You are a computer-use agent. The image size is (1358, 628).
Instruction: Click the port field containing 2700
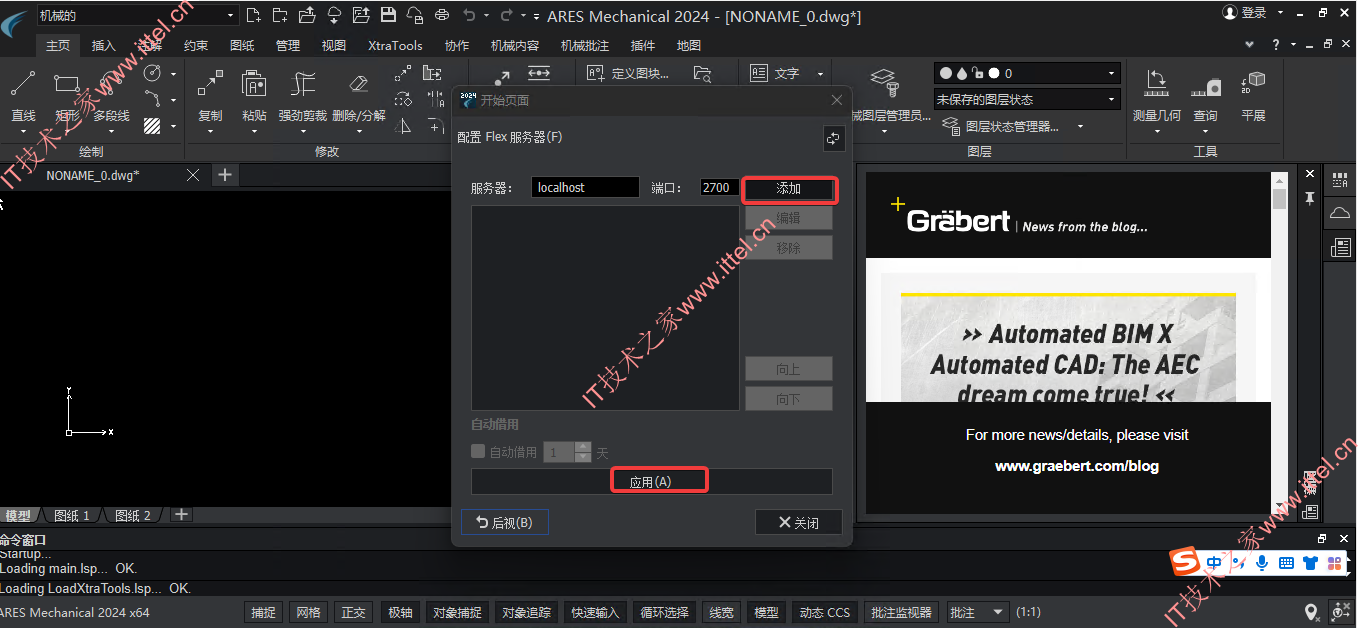pos(720,187)
